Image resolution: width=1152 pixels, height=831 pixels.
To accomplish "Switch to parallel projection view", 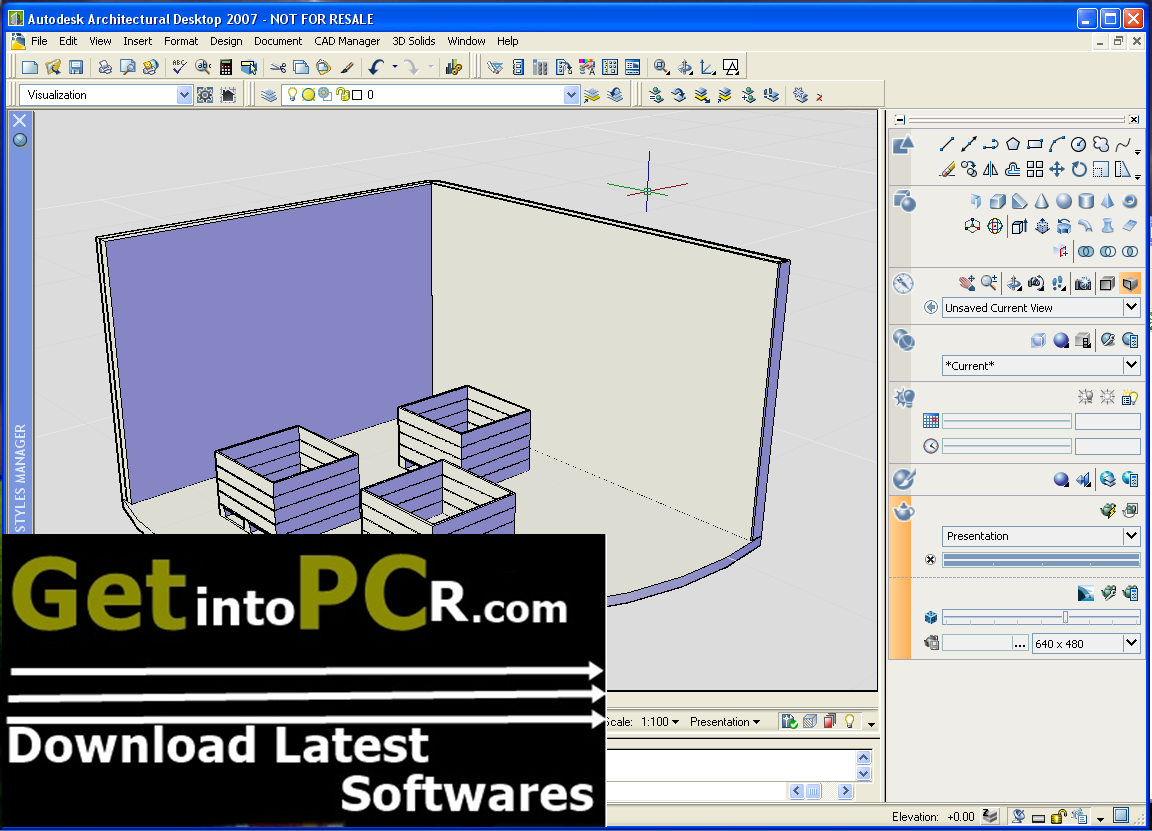I will (x=1107, y=283).
